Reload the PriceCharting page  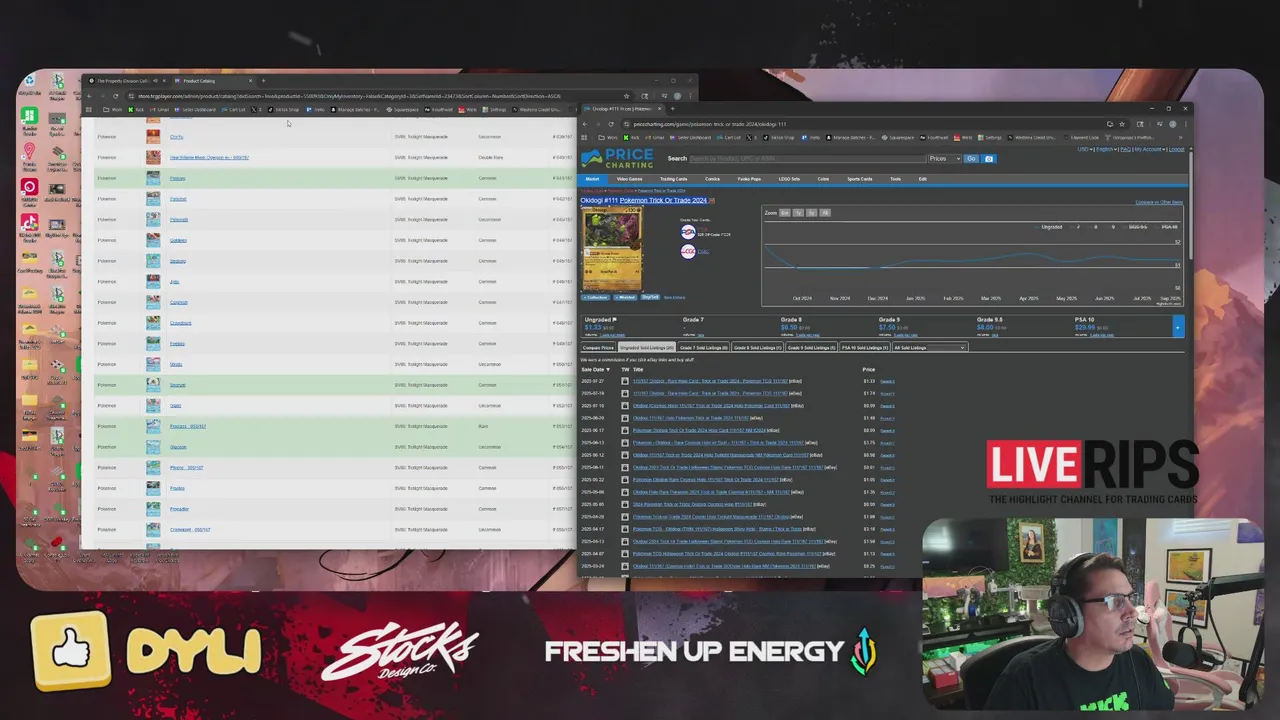tap(611, 124)
